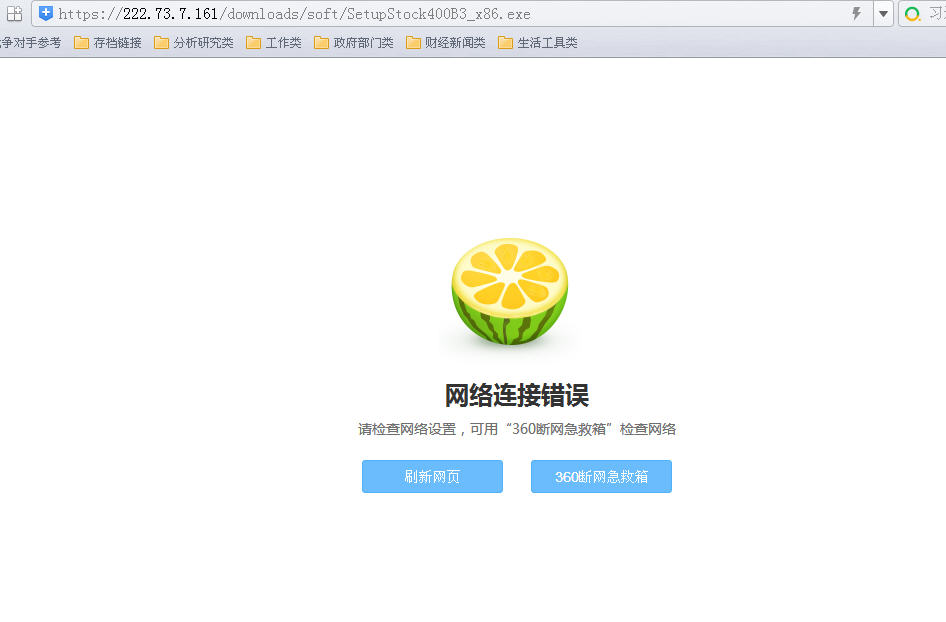Viewport: 946px width, 622px height.
Task: Click the lemon watermelon error image
Action: point(510,292)
